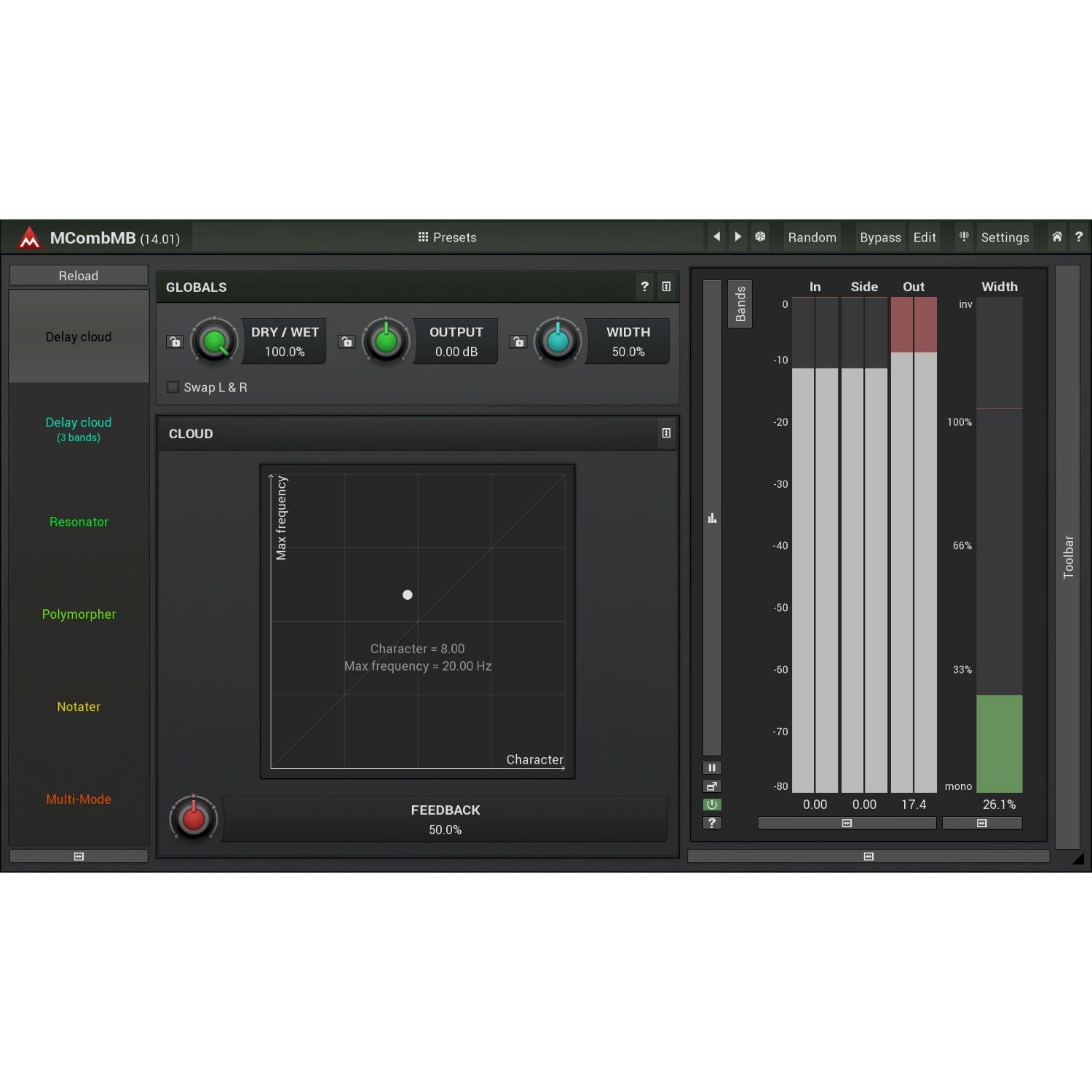Click the histogram icon on meter strip
The height and width of the screenshot is (1092, 1092).
[712, 518]
